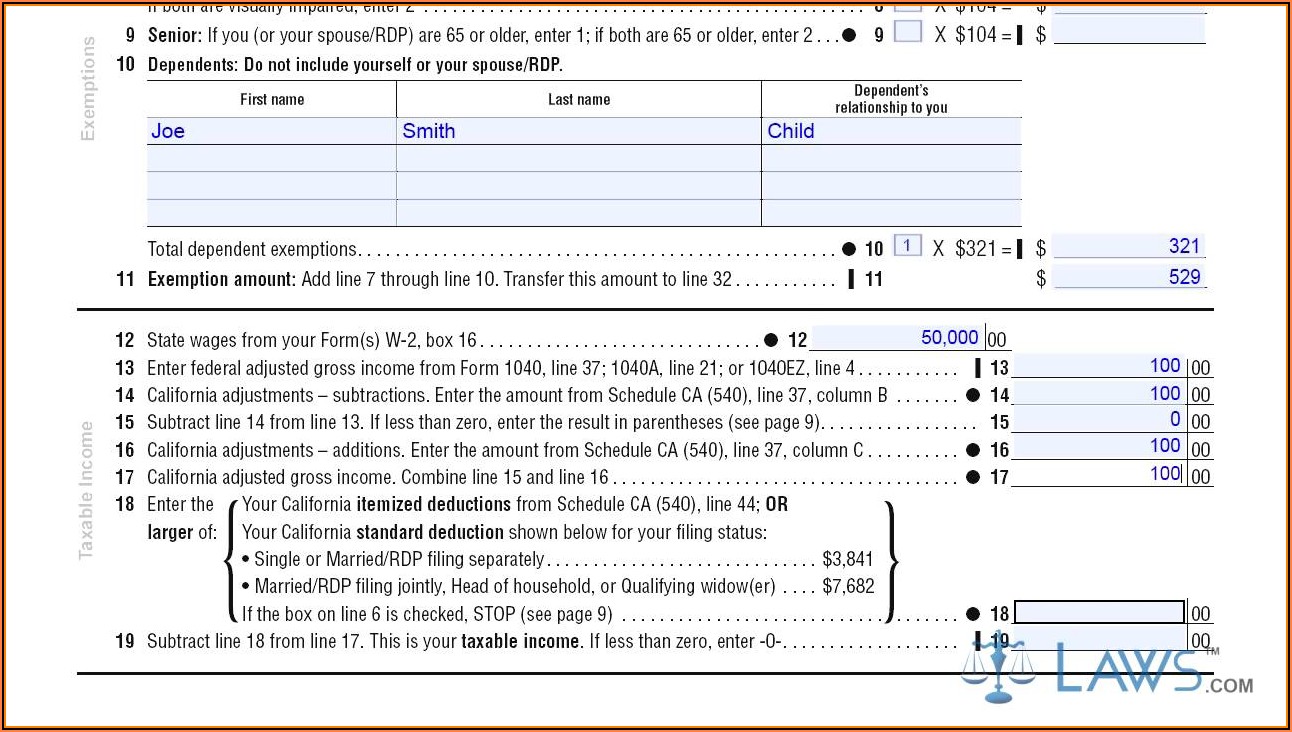This screenshot has width=1292, height=732.
Task: Select line 13 federal adjusted gross income field
Action: 1099,366
